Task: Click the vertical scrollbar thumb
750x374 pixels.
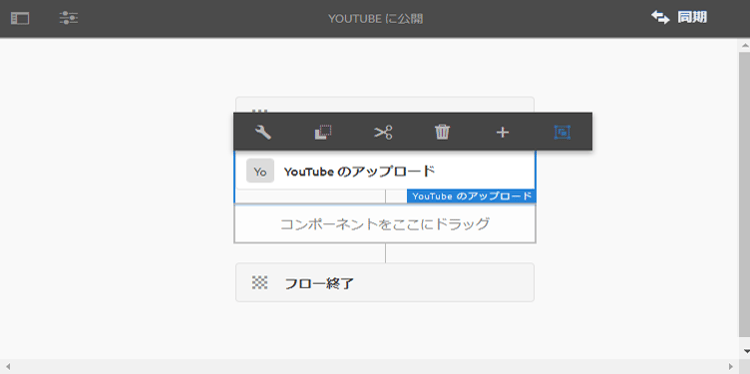Action: point(744,194)
